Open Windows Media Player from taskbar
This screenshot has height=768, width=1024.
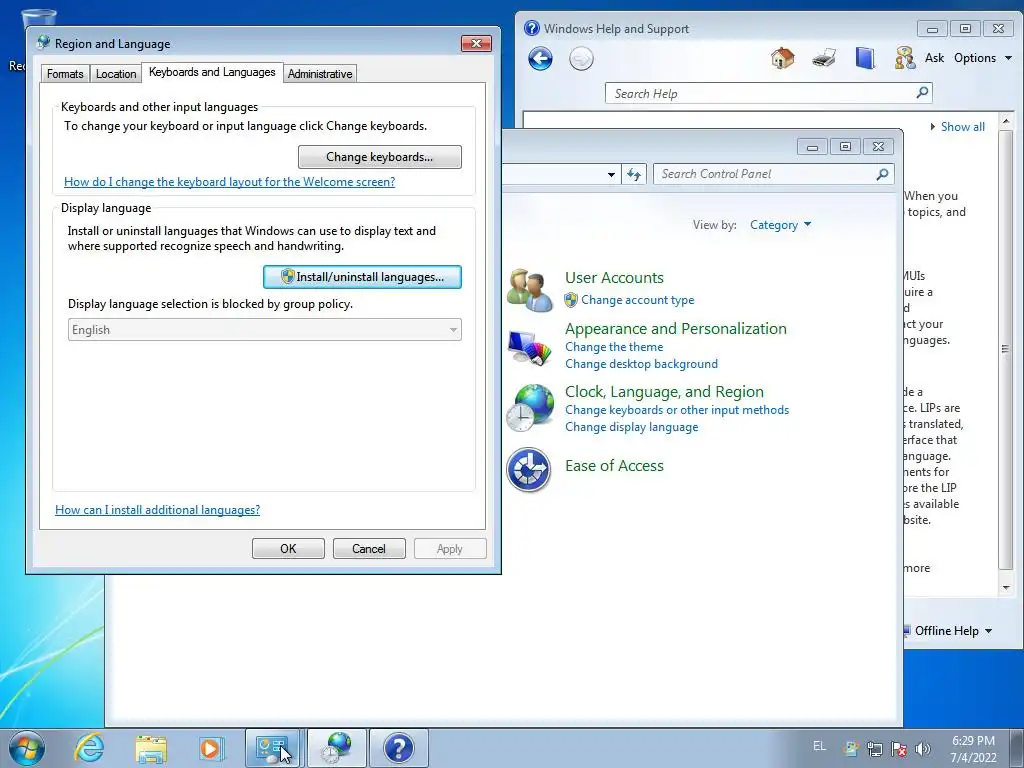[x=211, y=748]
